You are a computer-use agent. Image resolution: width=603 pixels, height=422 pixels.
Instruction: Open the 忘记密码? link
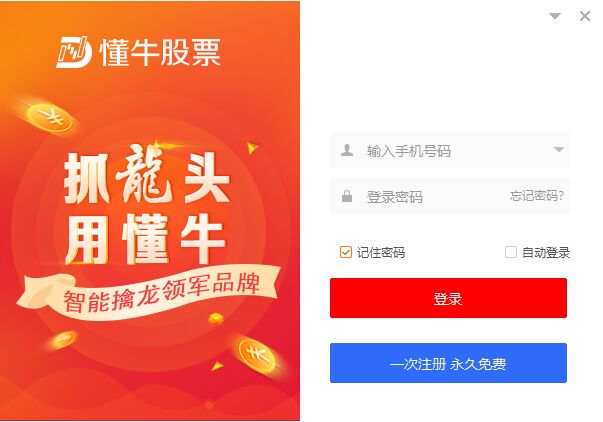537,196
